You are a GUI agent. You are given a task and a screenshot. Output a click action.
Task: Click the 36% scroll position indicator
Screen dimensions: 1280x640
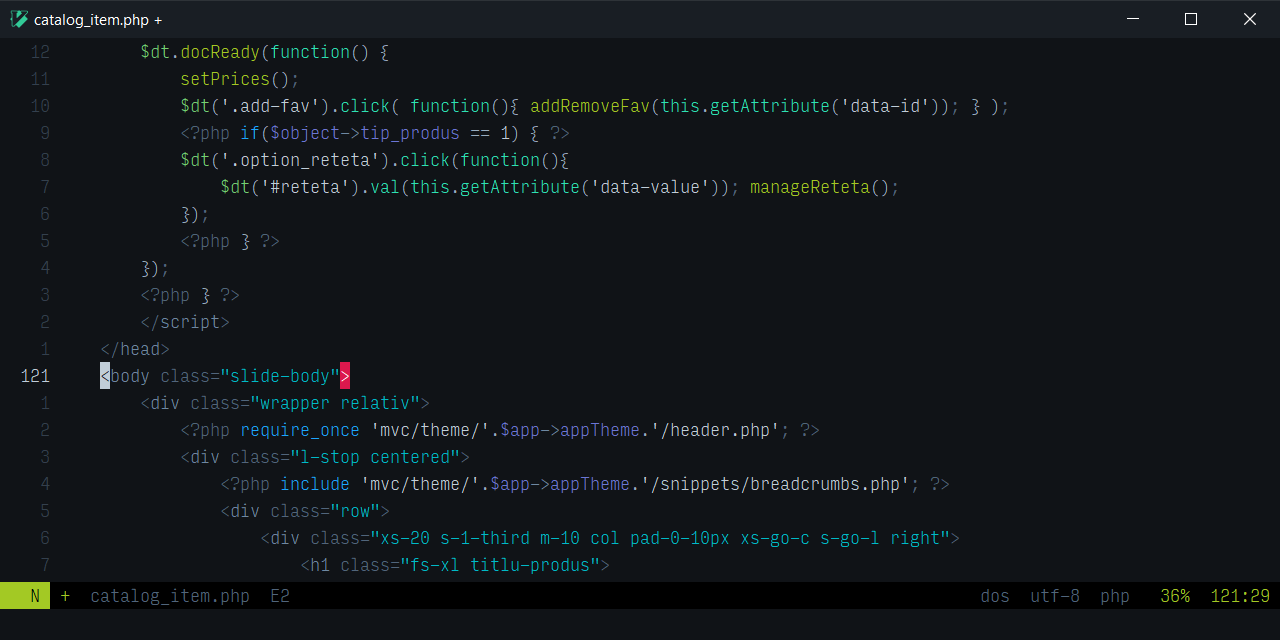(1175, 596)
